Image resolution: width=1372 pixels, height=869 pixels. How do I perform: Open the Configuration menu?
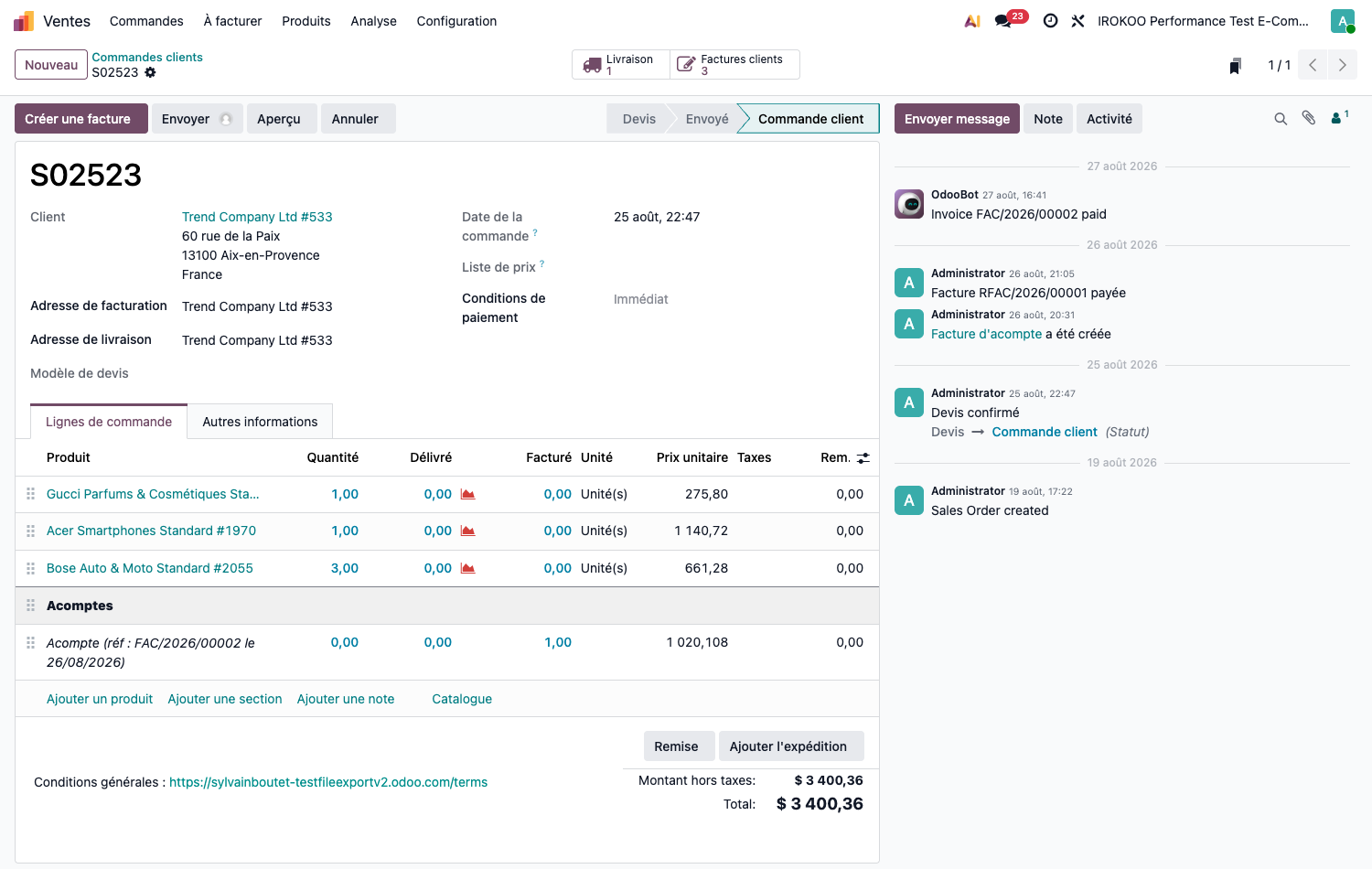(456, 21)
